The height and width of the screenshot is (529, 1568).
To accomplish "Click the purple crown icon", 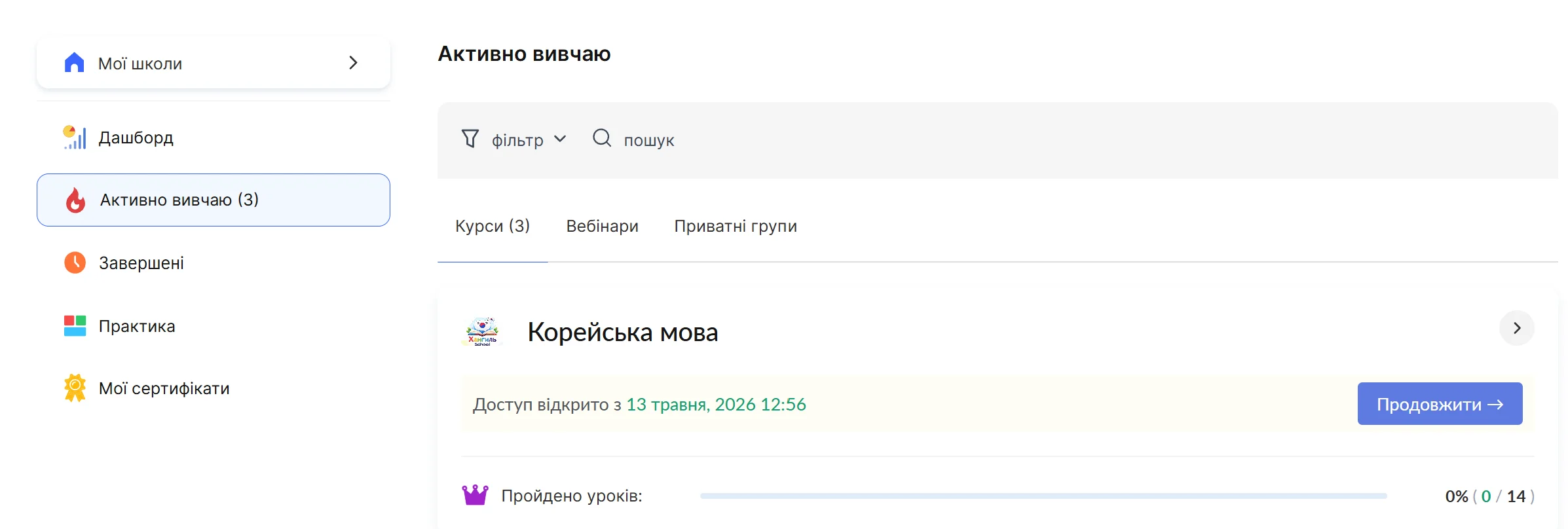I will coord(476,495).
